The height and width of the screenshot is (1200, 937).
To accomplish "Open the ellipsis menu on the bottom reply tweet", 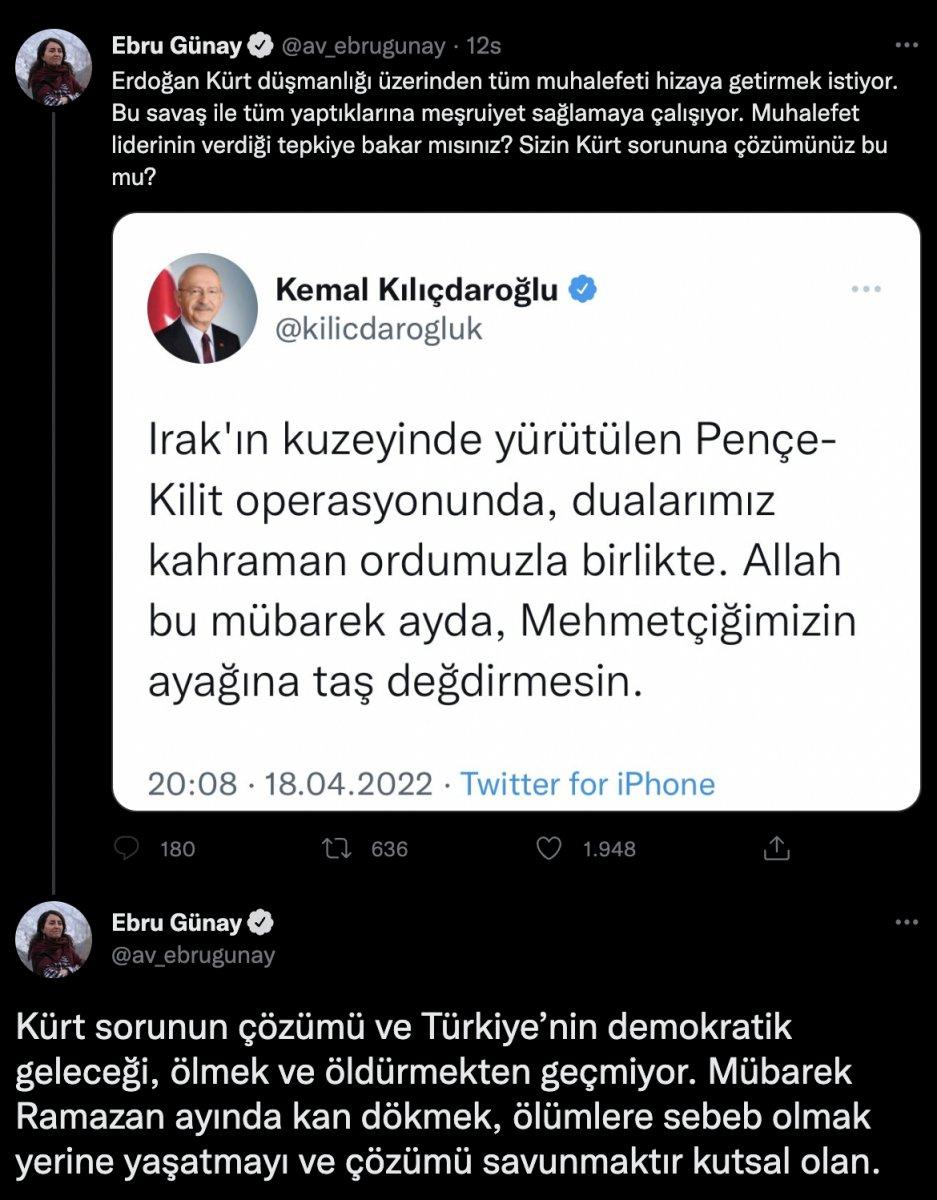I will coord(908,922).
